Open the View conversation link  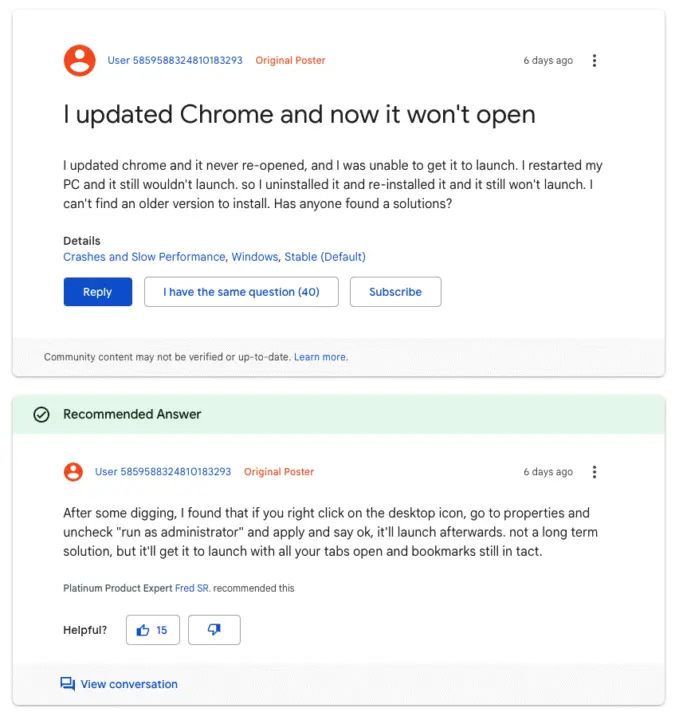(129, 684)
